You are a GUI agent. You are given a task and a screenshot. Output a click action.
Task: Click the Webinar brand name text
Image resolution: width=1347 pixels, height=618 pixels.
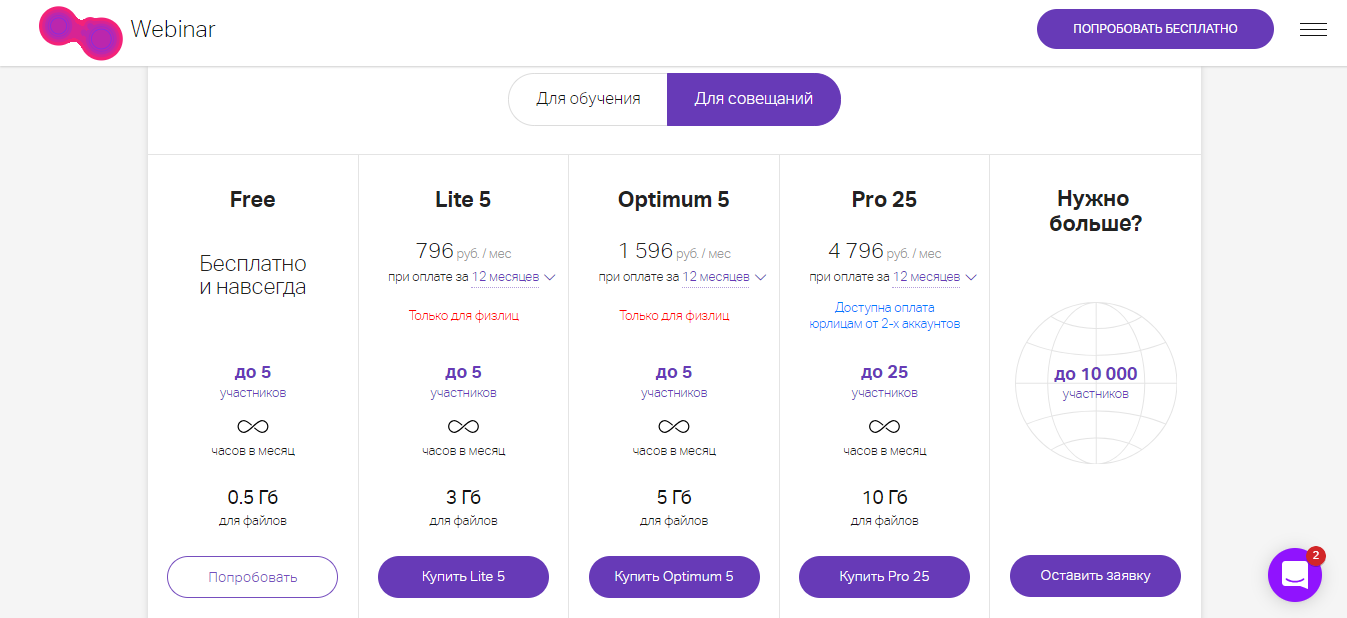pyautogui.click(x=173, y=30)
